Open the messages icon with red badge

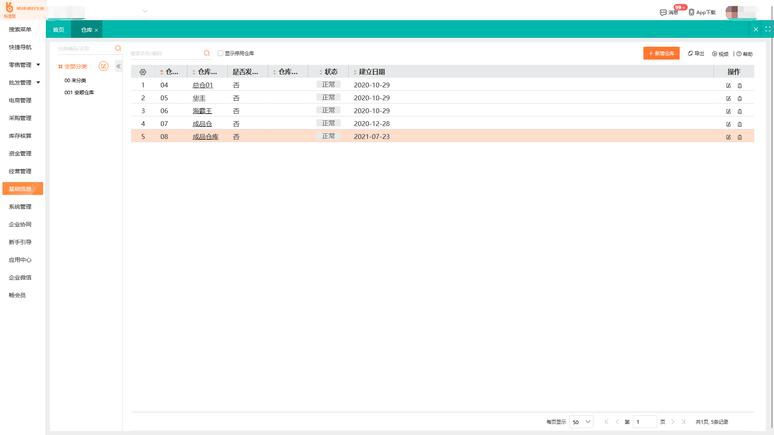point(663,12)
